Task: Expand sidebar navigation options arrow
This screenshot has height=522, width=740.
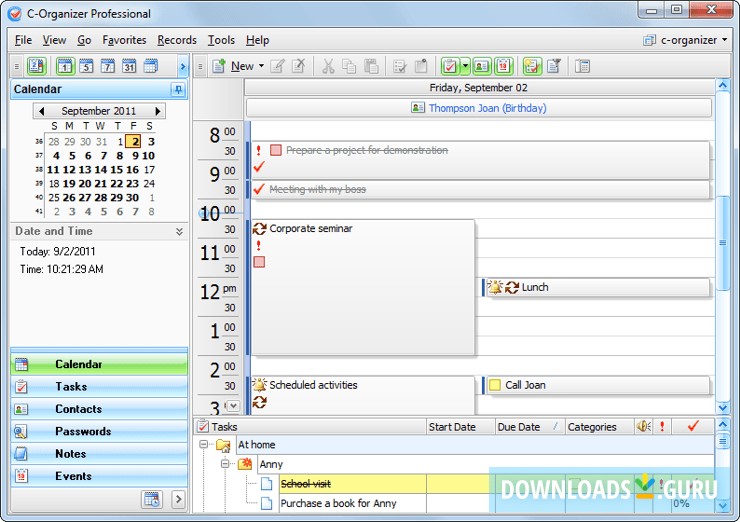Action: (178, 499)
